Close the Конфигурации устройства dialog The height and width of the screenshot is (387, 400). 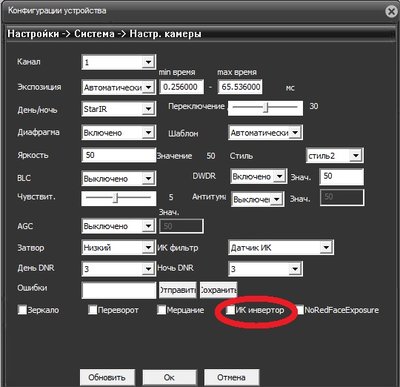click(392, 11)
